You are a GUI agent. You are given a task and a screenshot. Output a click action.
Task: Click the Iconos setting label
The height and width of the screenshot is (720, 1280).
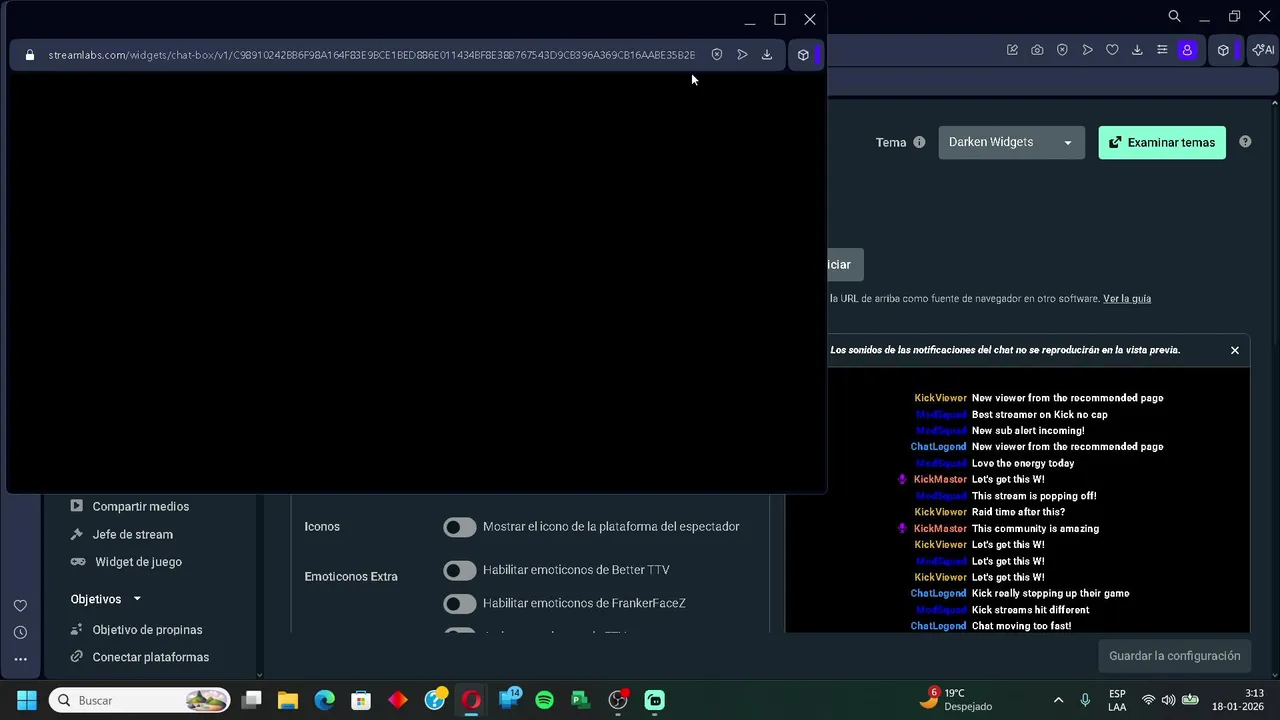pyautogui.click(x=322, y=526)
